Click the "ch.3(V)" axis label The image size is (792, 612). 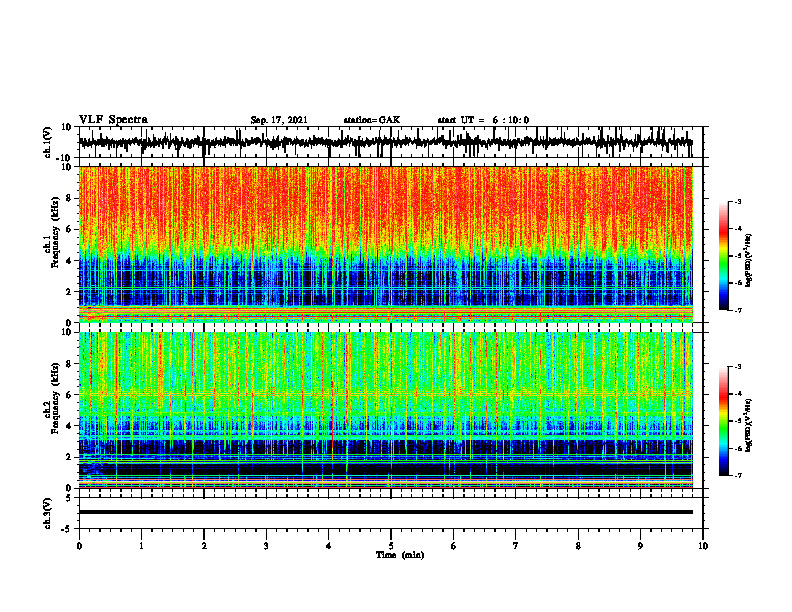(x=48, y=513)
